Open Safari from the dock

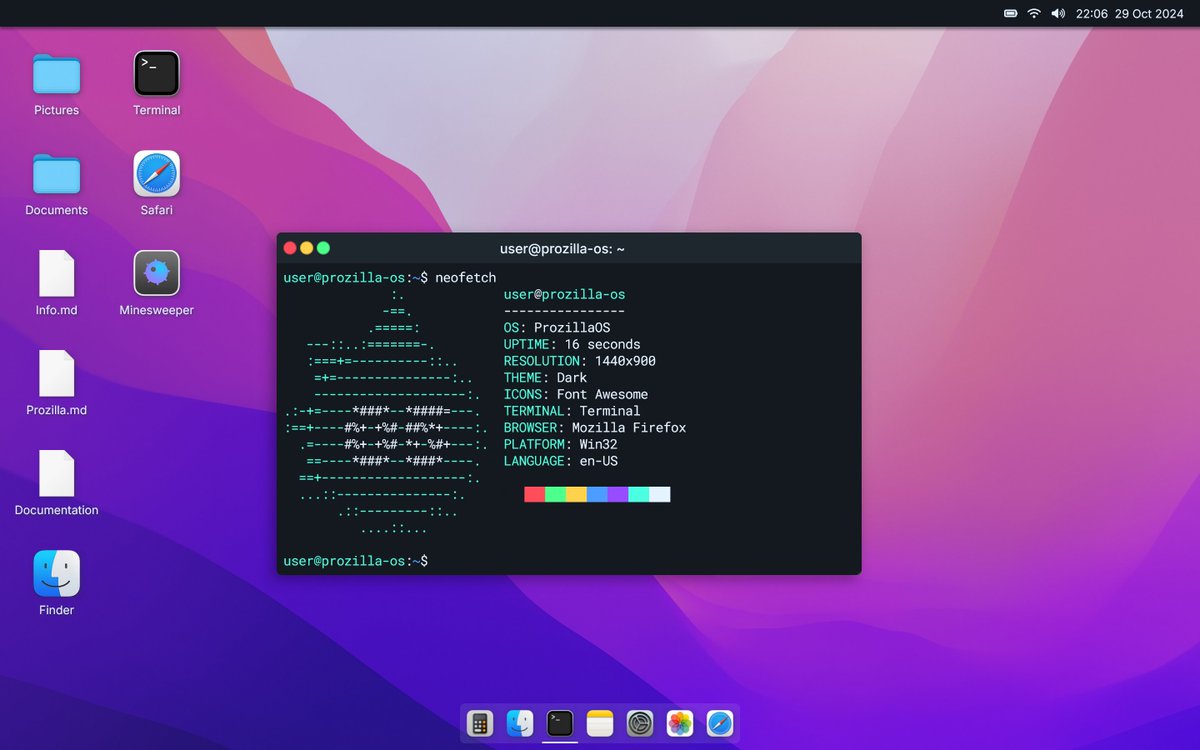(x=720, y=723)
